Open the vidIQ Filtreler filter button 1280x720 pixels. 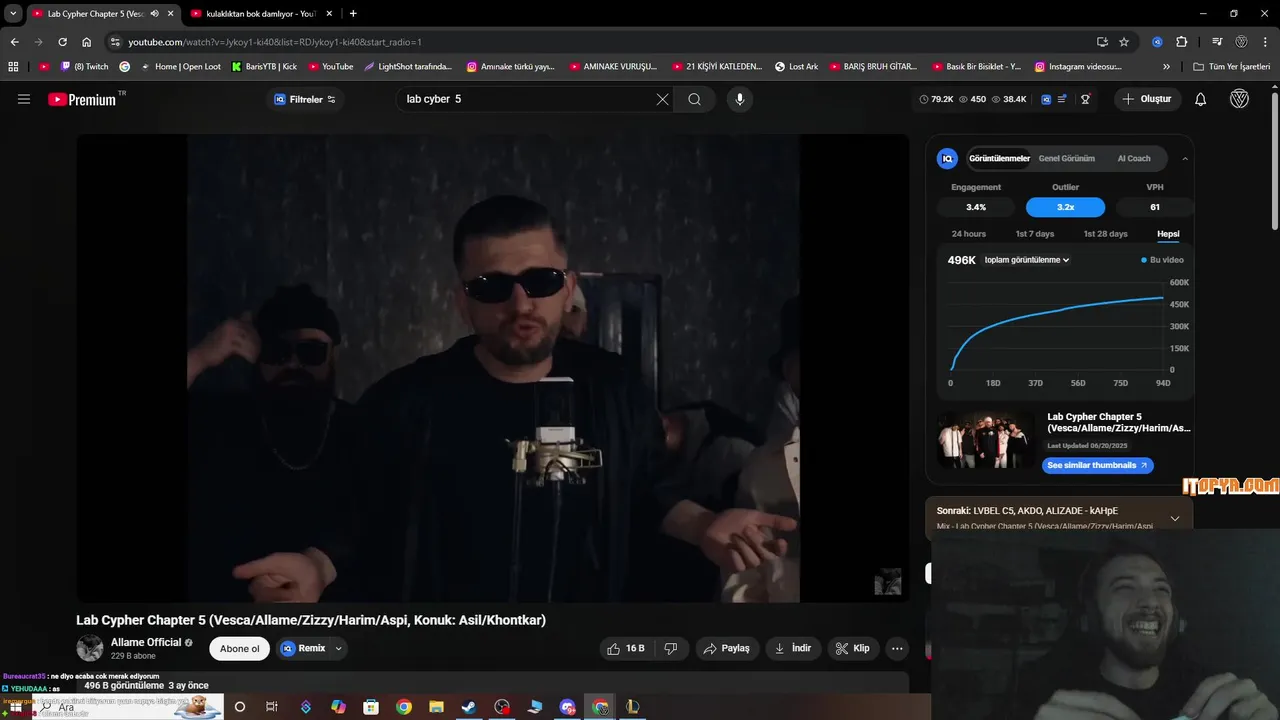(x=305, y=99)
